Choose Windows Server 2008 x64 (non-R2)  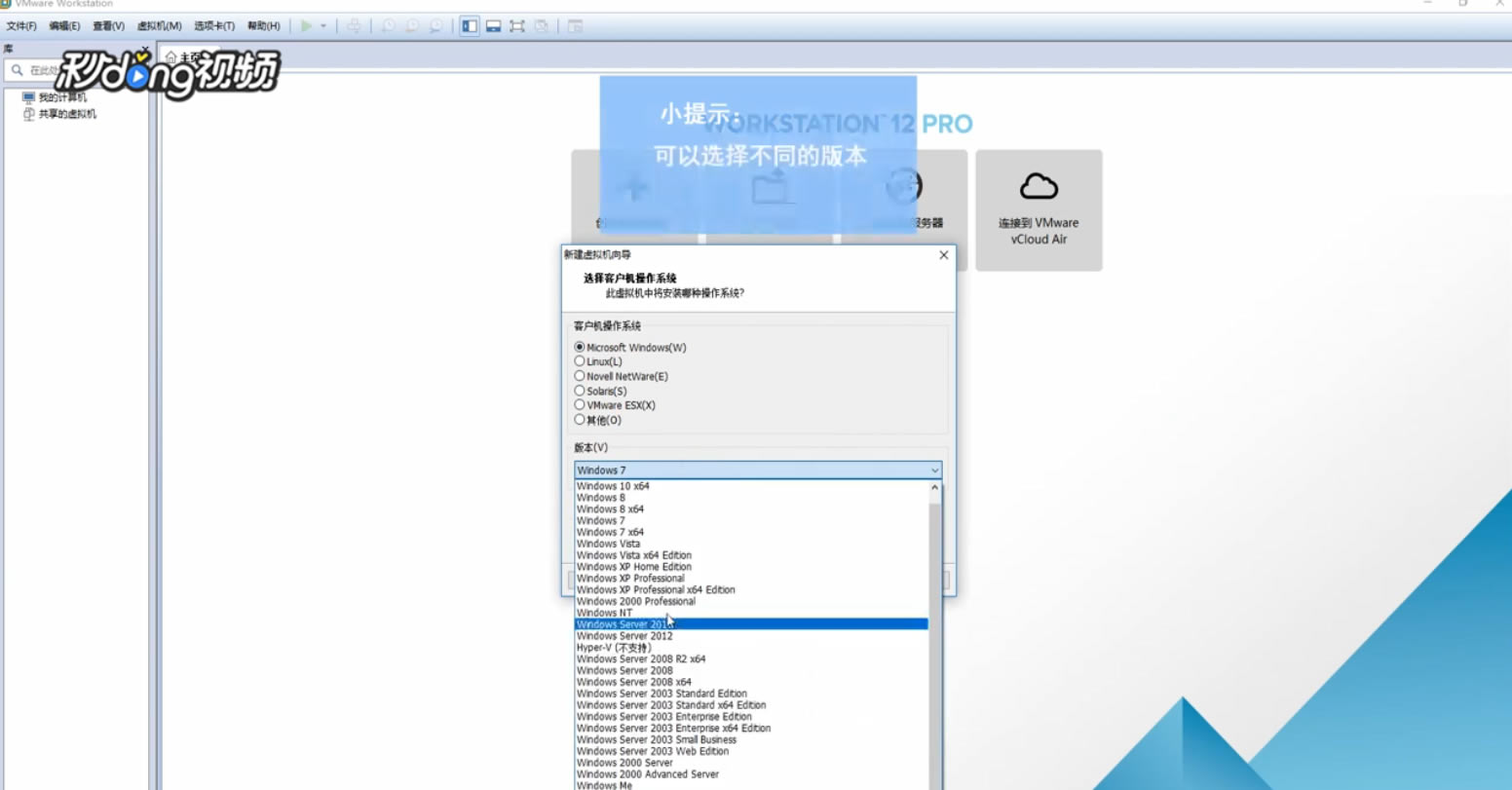click(x=751, y=682)
